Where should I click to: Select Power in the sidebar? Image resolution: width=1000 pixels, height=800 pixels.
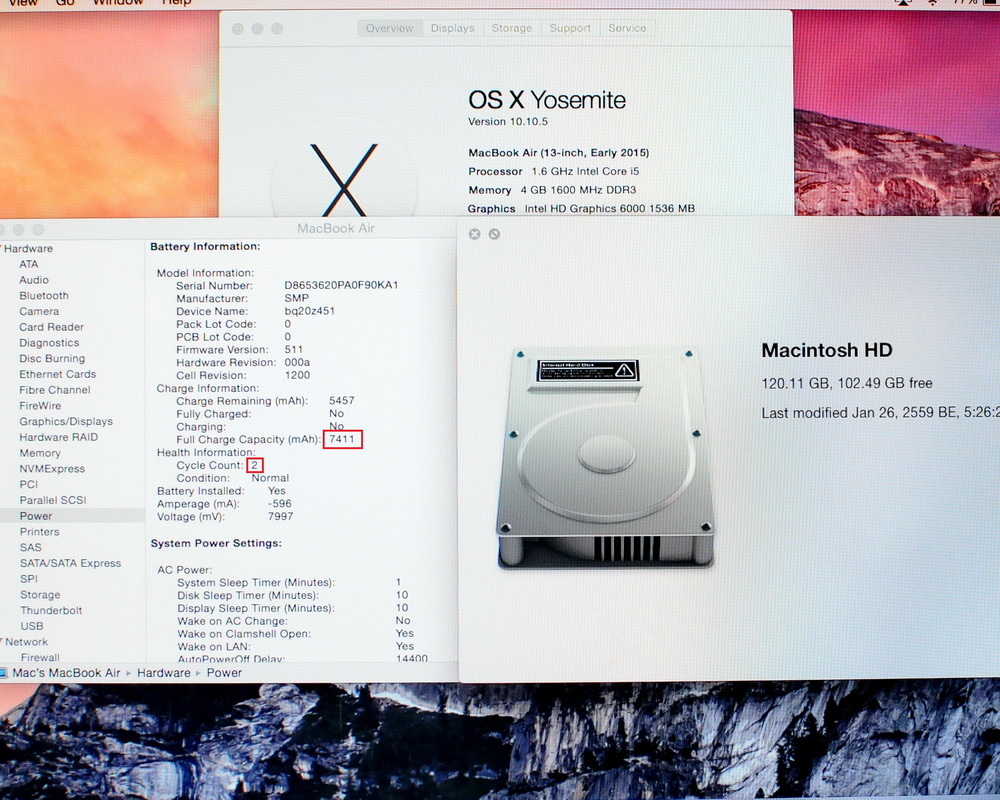tap(36, 516)
